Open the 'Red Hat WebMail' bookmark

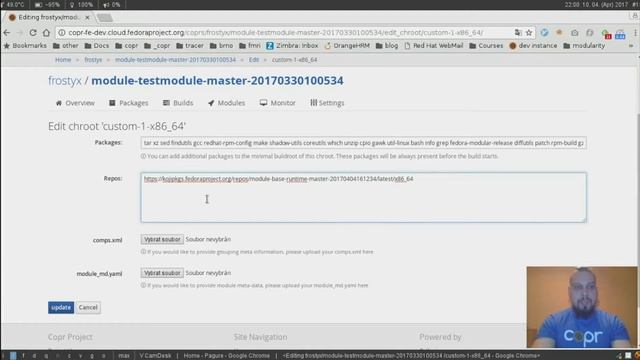point(433,46)
